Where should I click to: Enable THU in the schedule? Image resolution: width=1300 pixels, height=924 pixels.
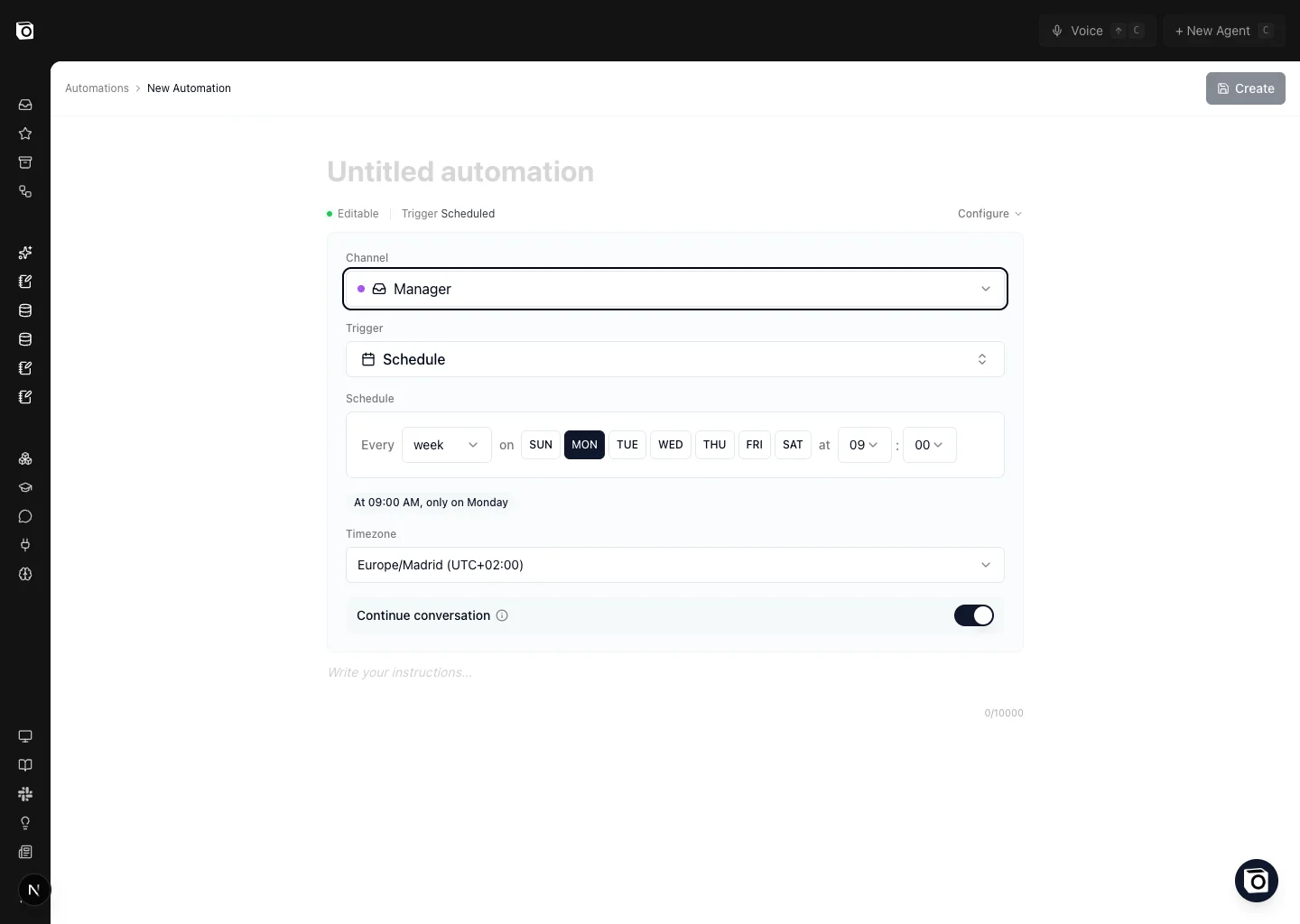[x=714, y=445]
